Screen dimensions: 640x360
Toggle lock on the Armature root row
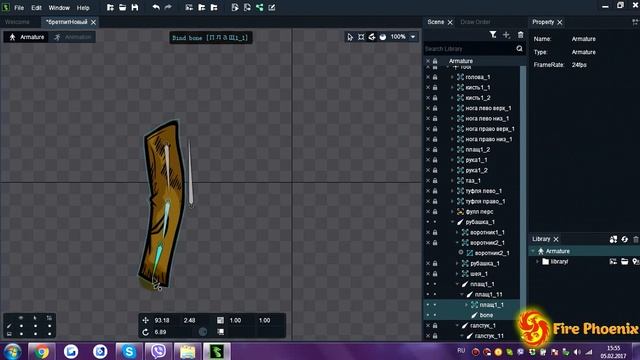[435, 61]
